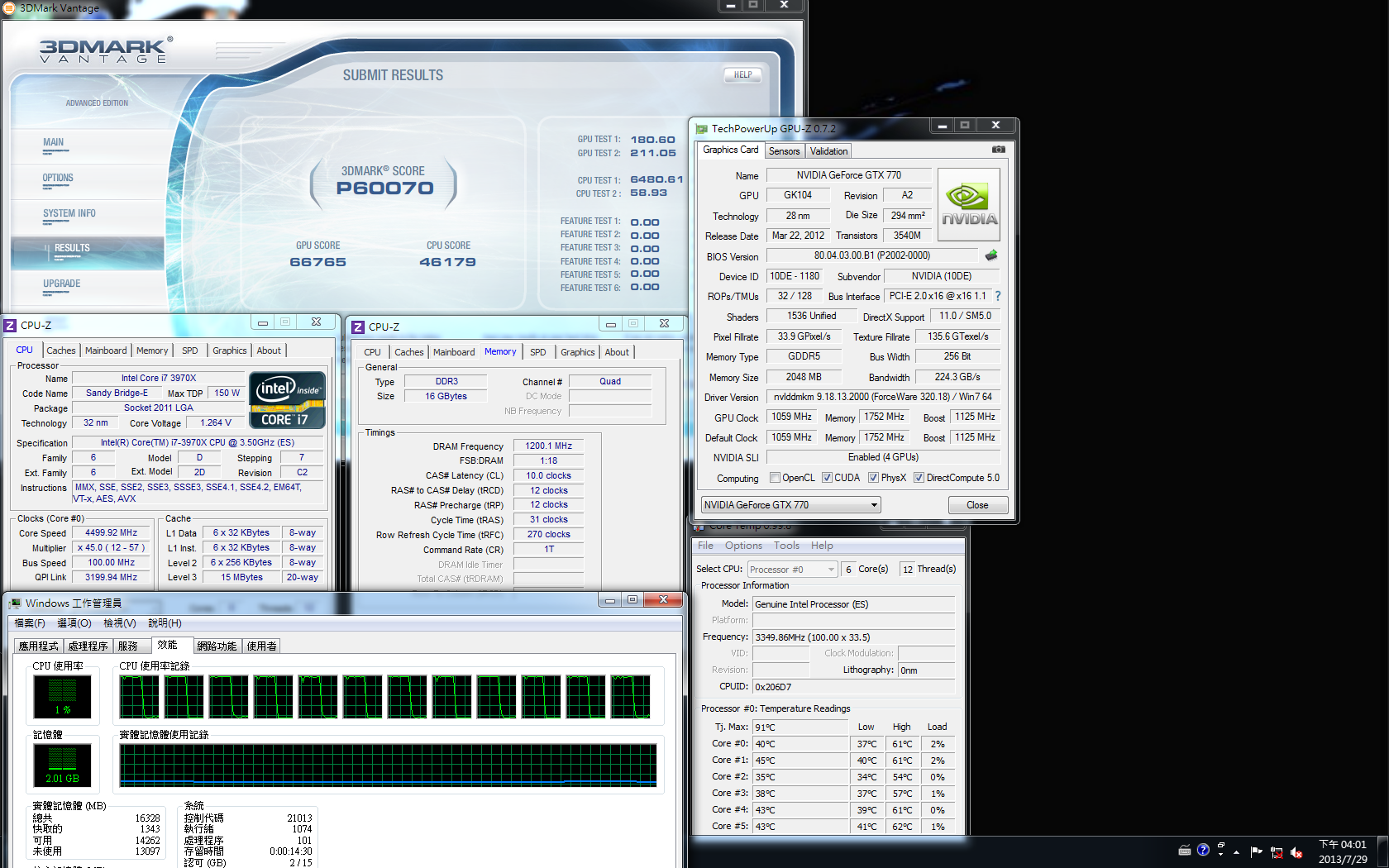
Task: Click the CPU usage meter in Task Manager
Action: pyautogui.click(x=62, y=696)
